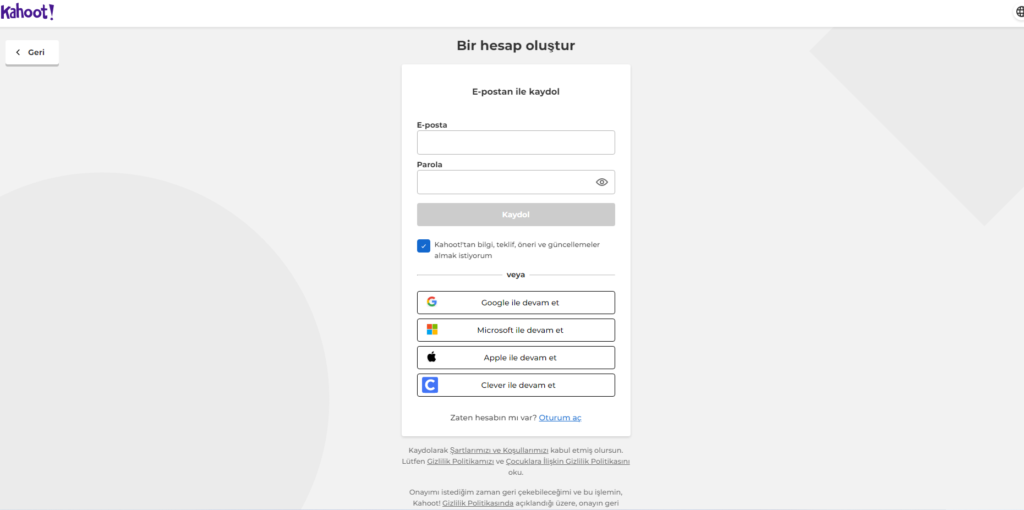Continue with Google button
This screenshot has height=510, width=1024.
tap(516, 302)
